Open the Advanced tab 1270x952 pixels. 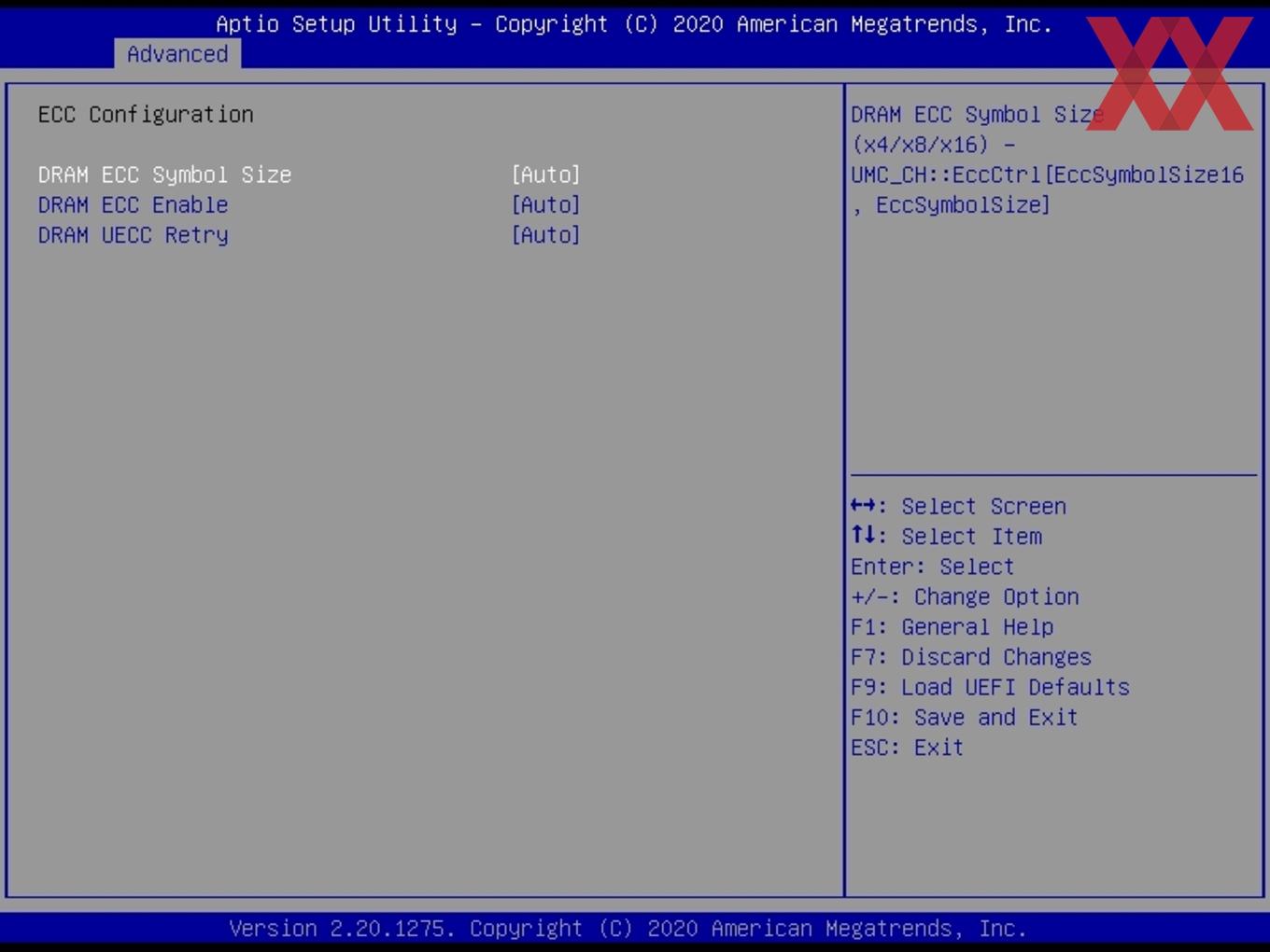(x=177, y=54)
